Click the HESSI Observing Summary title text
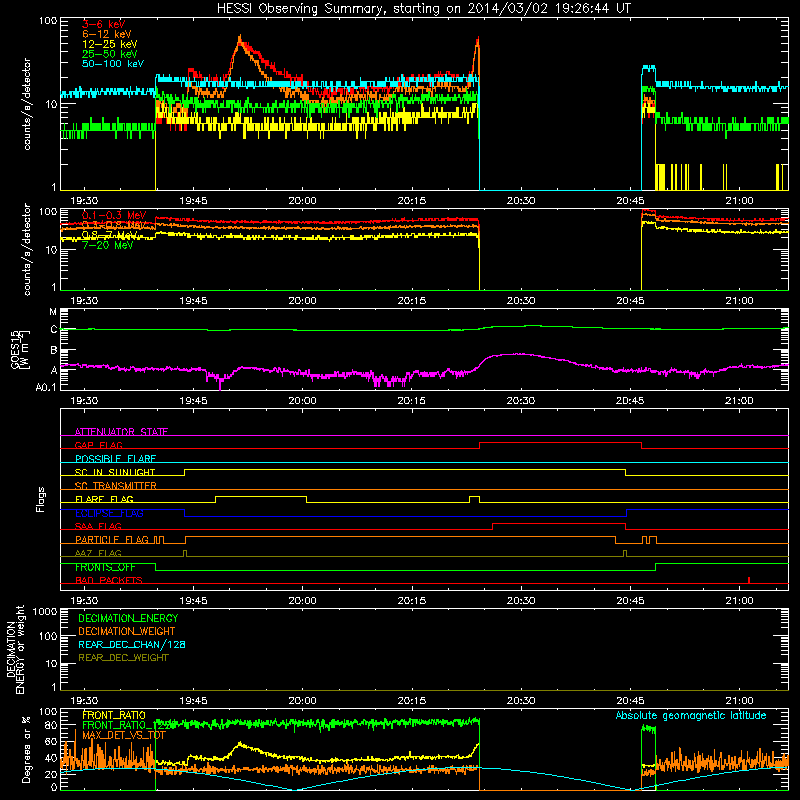 click(x=424, y=8)
